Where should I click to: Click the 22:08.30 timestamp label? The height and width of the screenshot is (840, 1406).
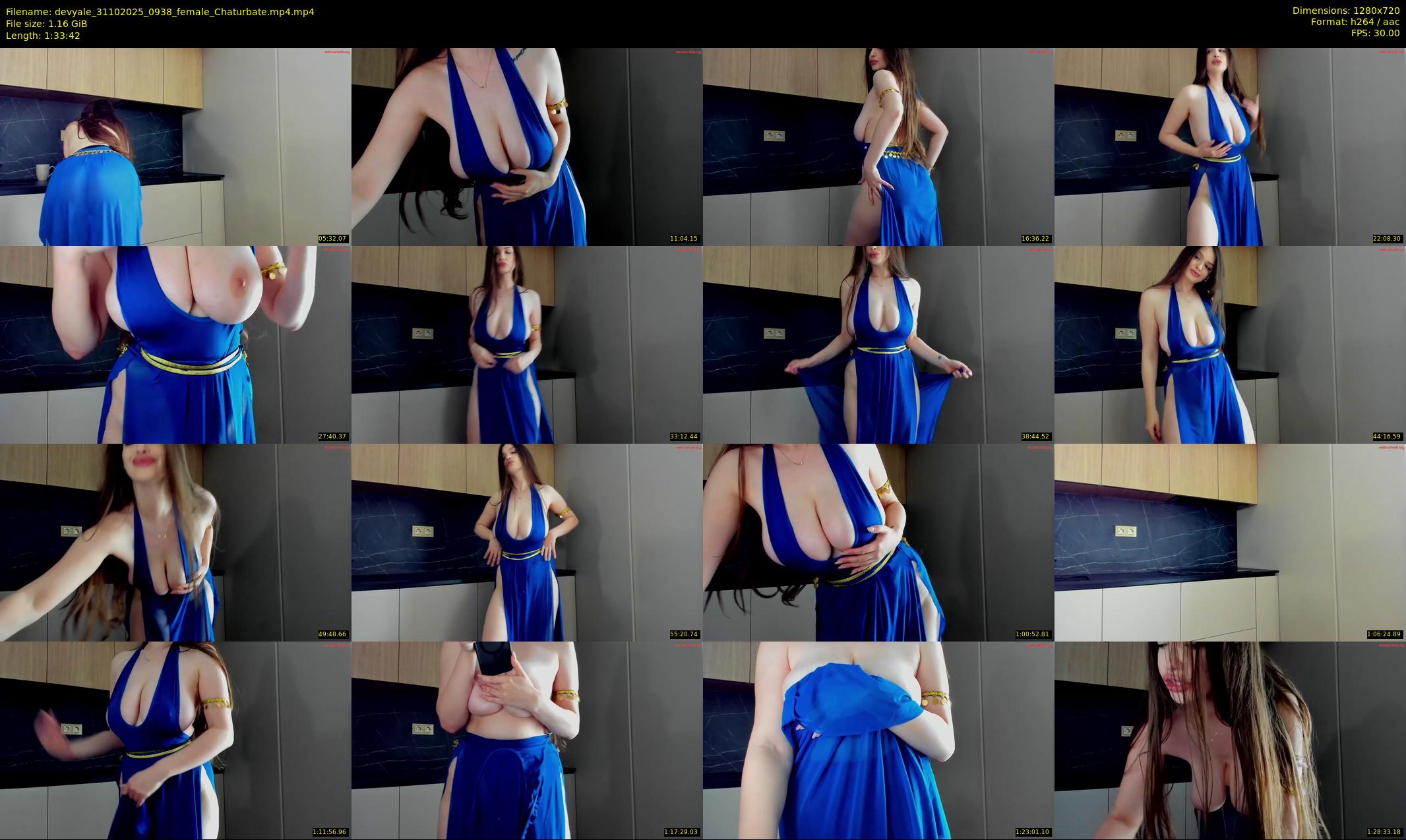(x=1387, y=239)
